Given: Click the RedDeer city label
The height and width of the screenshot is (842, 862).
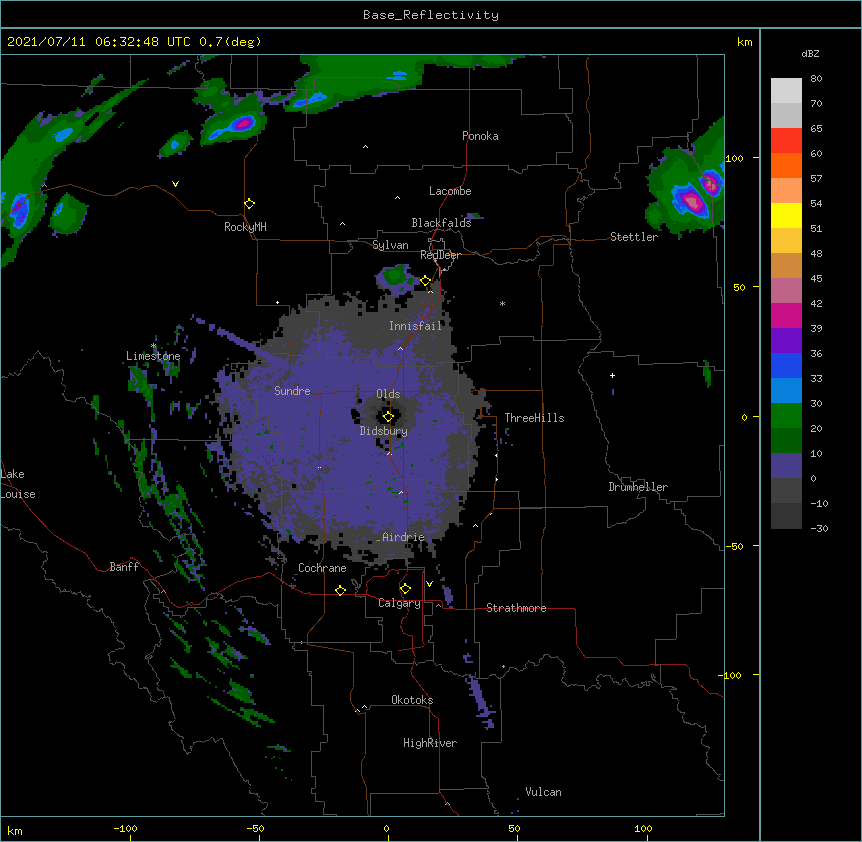Looking at the screenshot, I should pos(440,255).
